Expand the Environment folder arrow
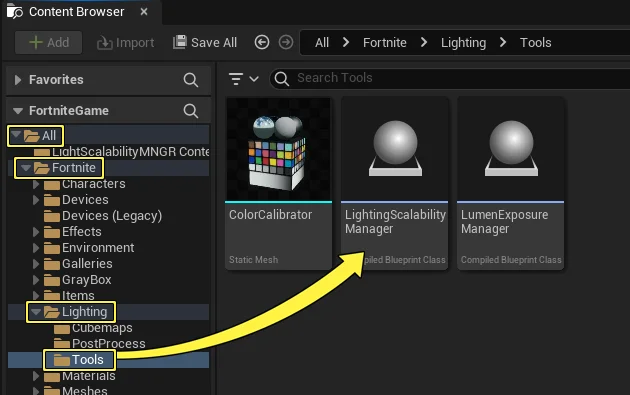The image size is (630, 395). (36, 248)
